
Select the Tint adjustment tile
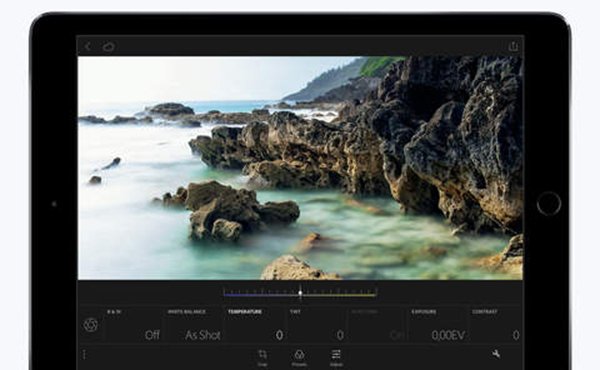click(317, 324)
